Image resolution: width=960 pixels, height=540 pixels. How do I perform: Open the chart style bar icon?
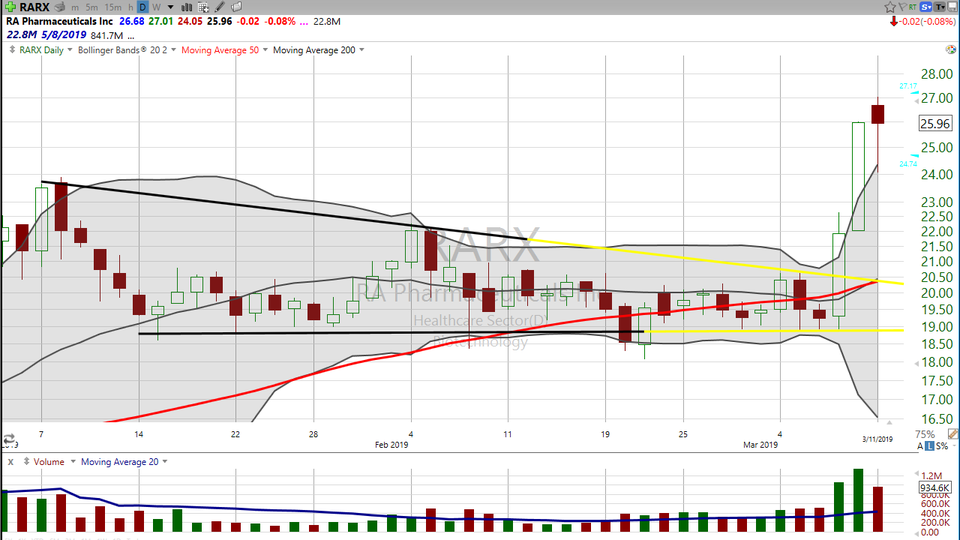point(187,7)
